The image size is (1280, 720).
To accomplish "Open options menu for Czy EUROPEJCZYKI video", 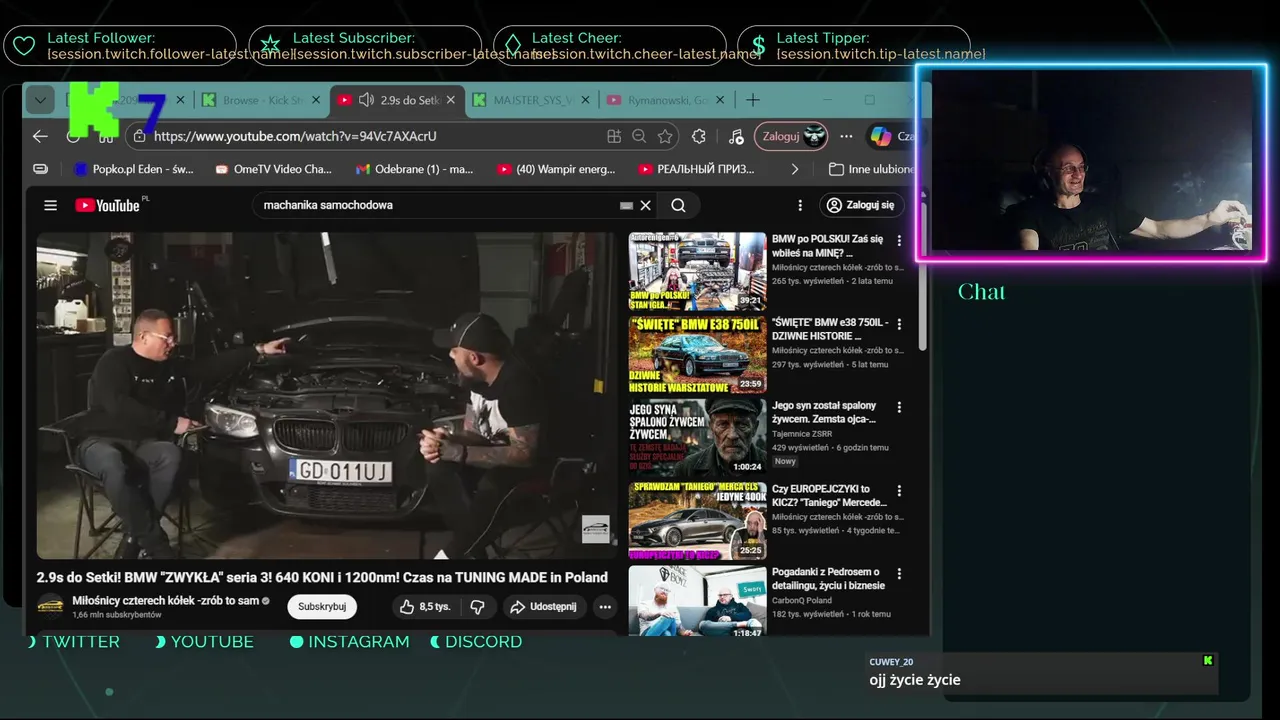I will 899,491.
